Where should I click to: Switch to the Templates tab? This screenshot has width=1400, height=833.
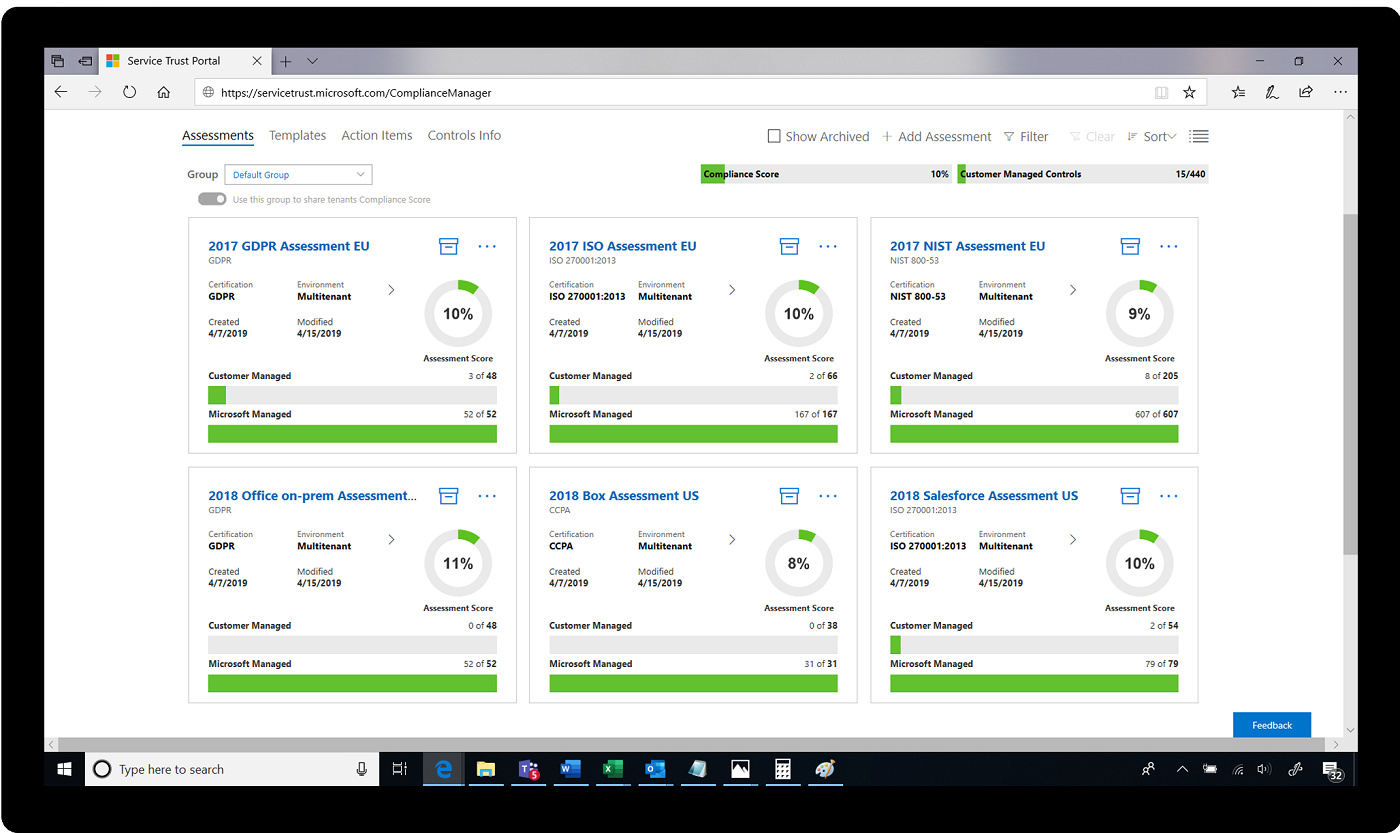pyautogui.click(x=296, y=135)
